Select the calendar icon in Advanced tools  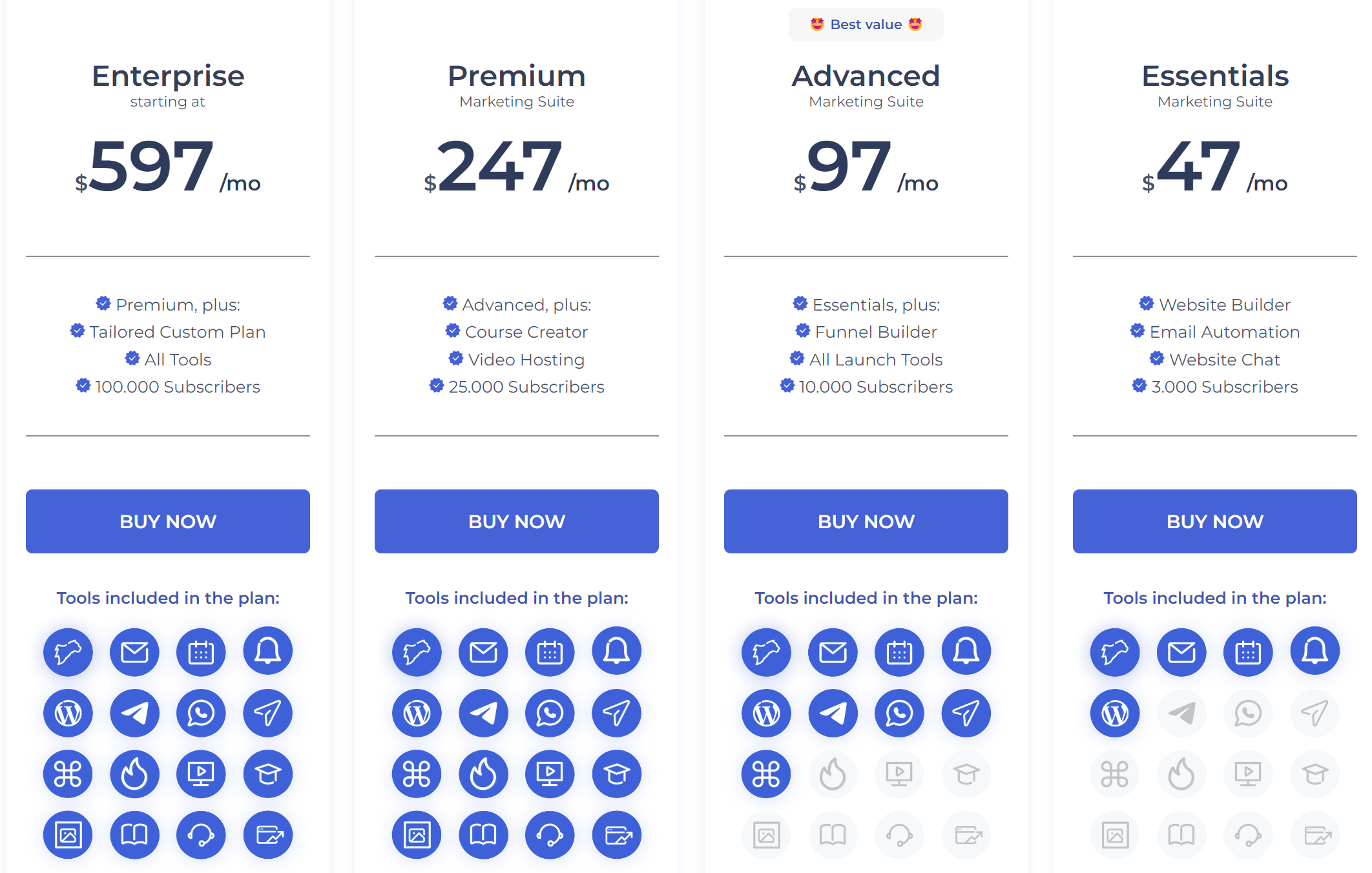pyautogui.click(x=899, y=652)
